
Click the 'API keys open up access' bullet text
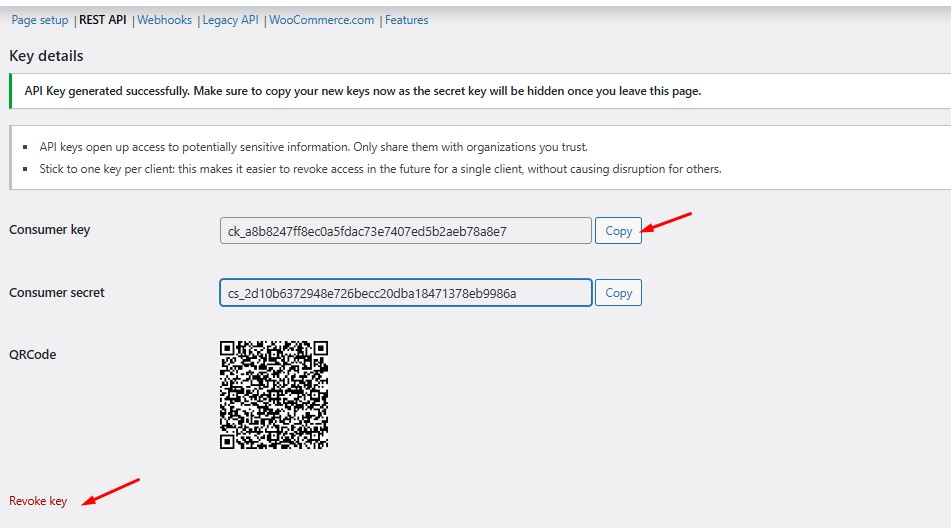click(314, 147)
